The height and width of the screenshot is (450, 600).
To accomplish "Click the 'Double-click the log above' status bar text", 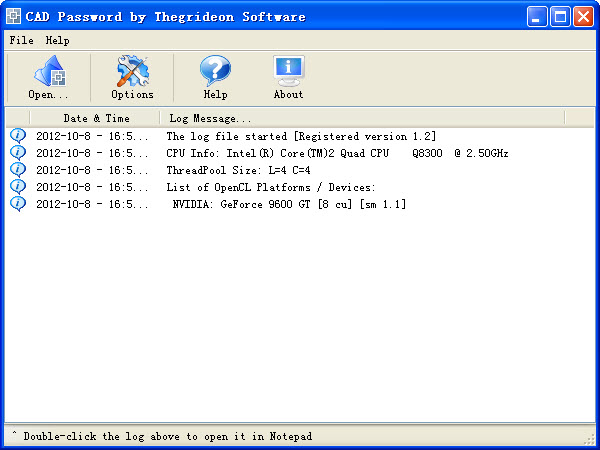I will point(168,436).
